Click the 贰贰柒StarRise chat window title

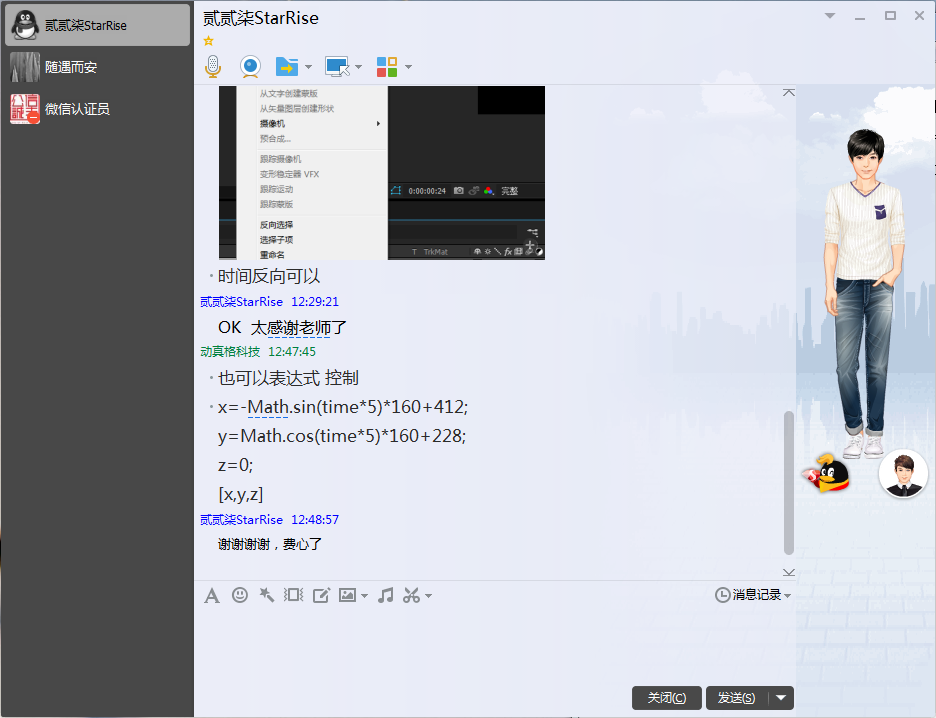click(261, 19)
